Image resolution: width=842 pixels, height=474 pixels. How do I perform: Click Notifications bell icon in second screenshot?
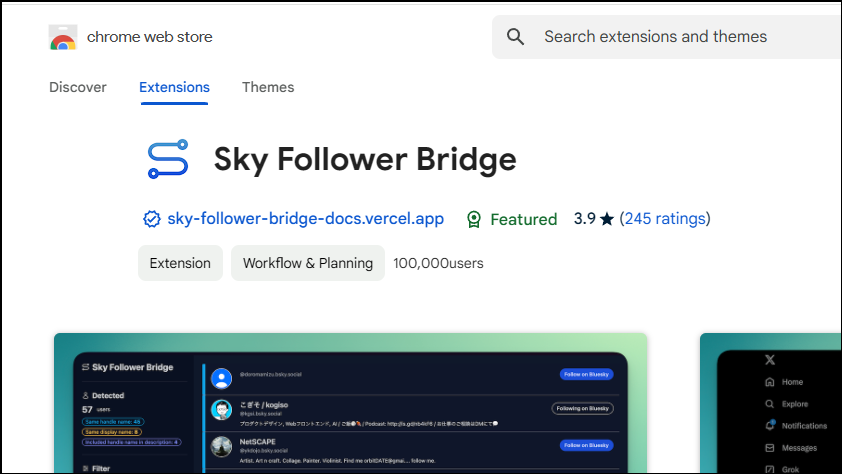pos(770,425)
